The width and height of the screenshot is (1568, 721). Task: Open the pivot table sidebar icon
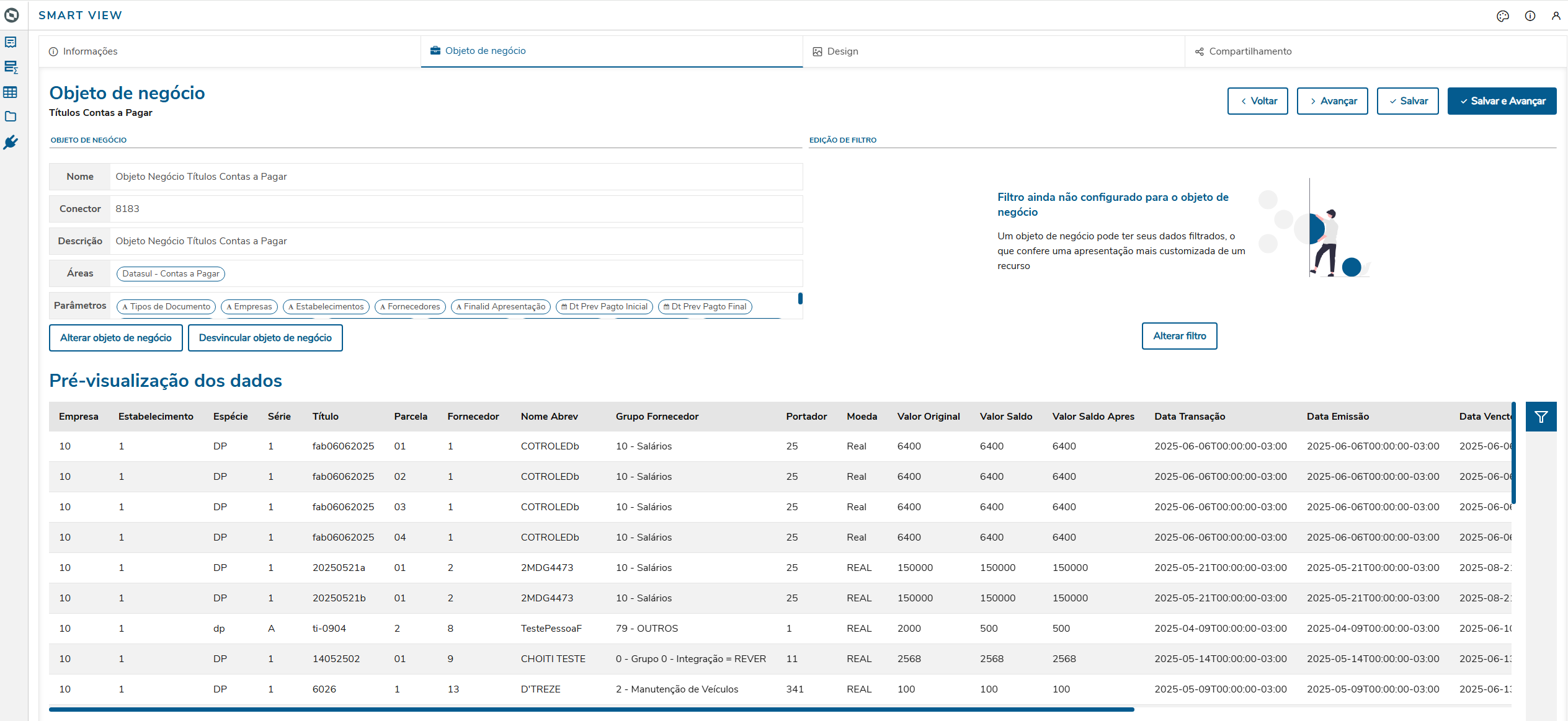[11, 67]
